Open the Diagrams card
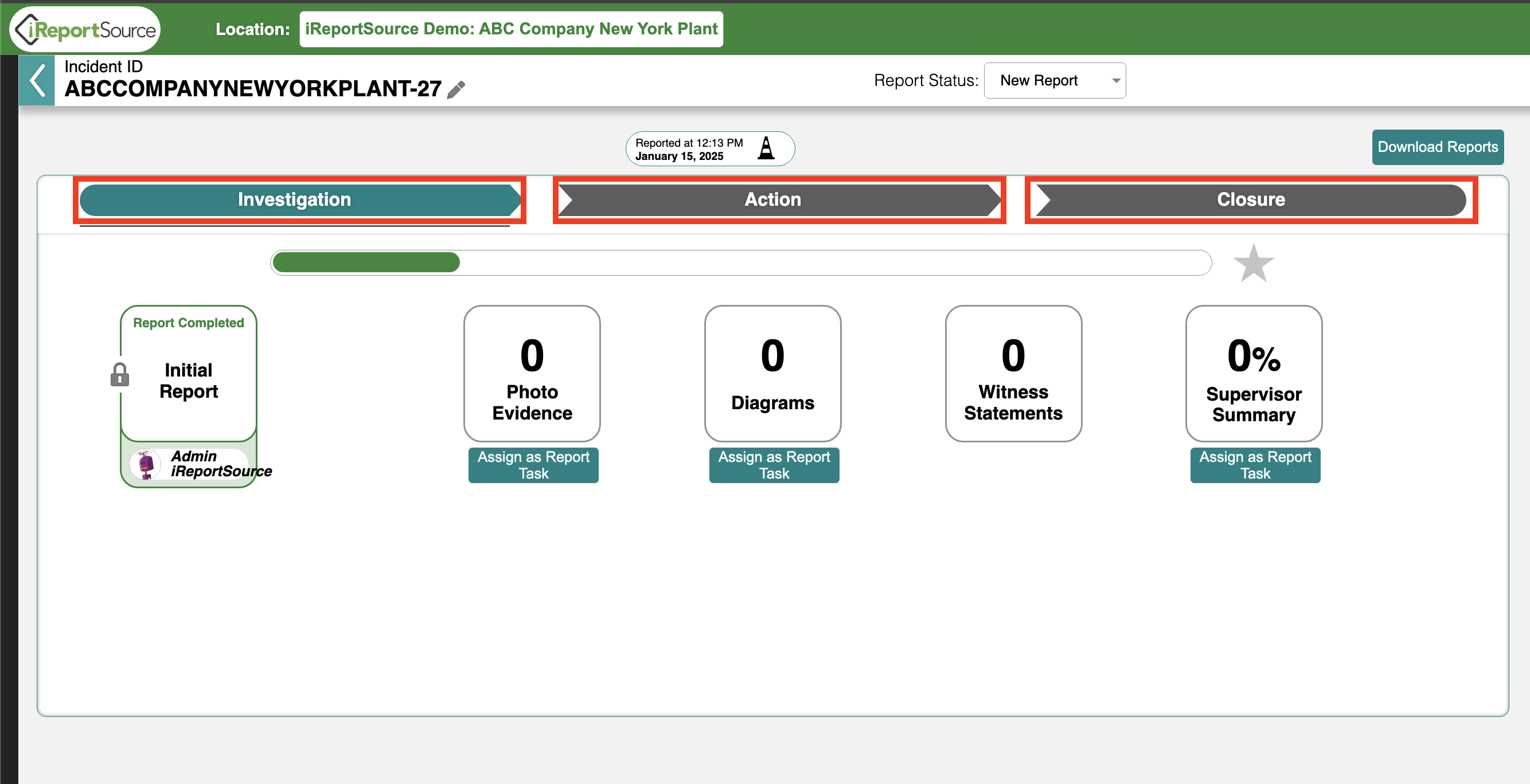 click(x=772, y=374)
